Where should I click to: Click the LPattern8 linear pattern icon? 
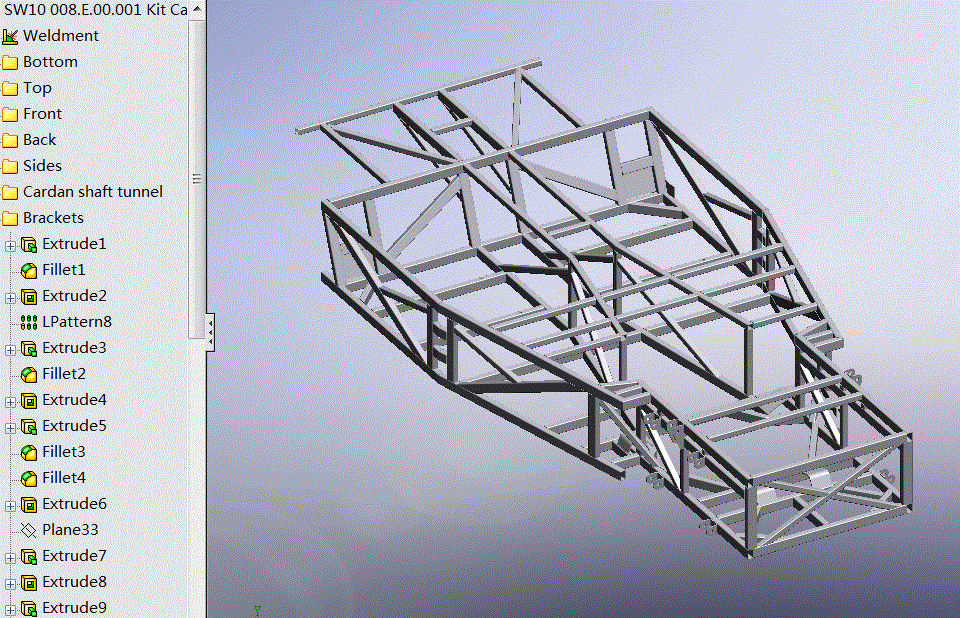29,323
